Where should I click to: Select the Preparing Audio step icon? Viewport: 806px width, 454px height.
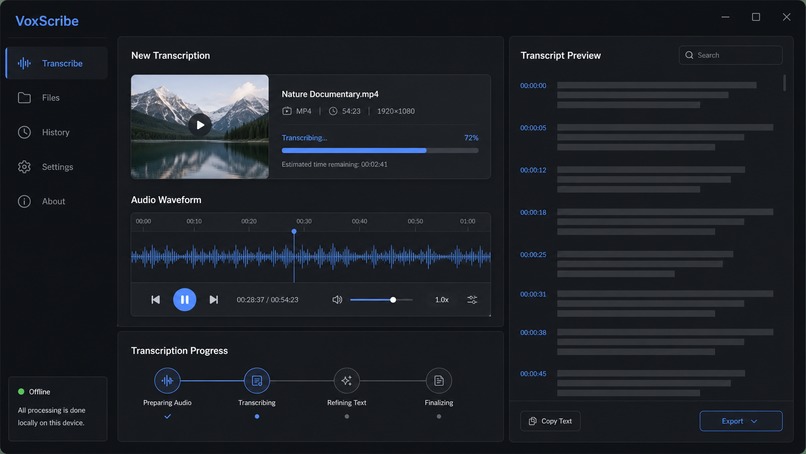(x=167, y=381)
